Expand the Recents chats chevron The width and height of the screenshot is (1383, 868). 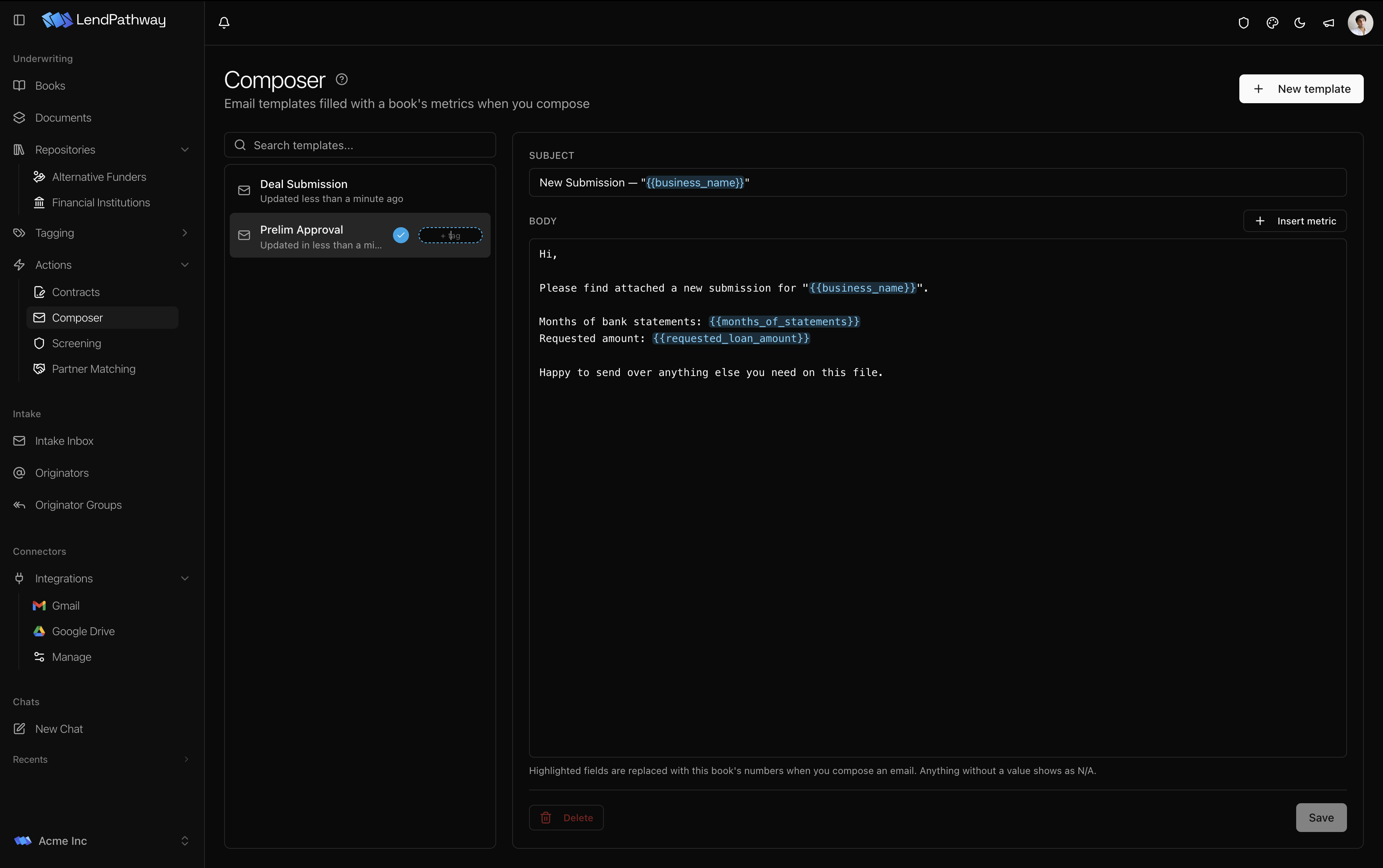[x=186, y=760]
